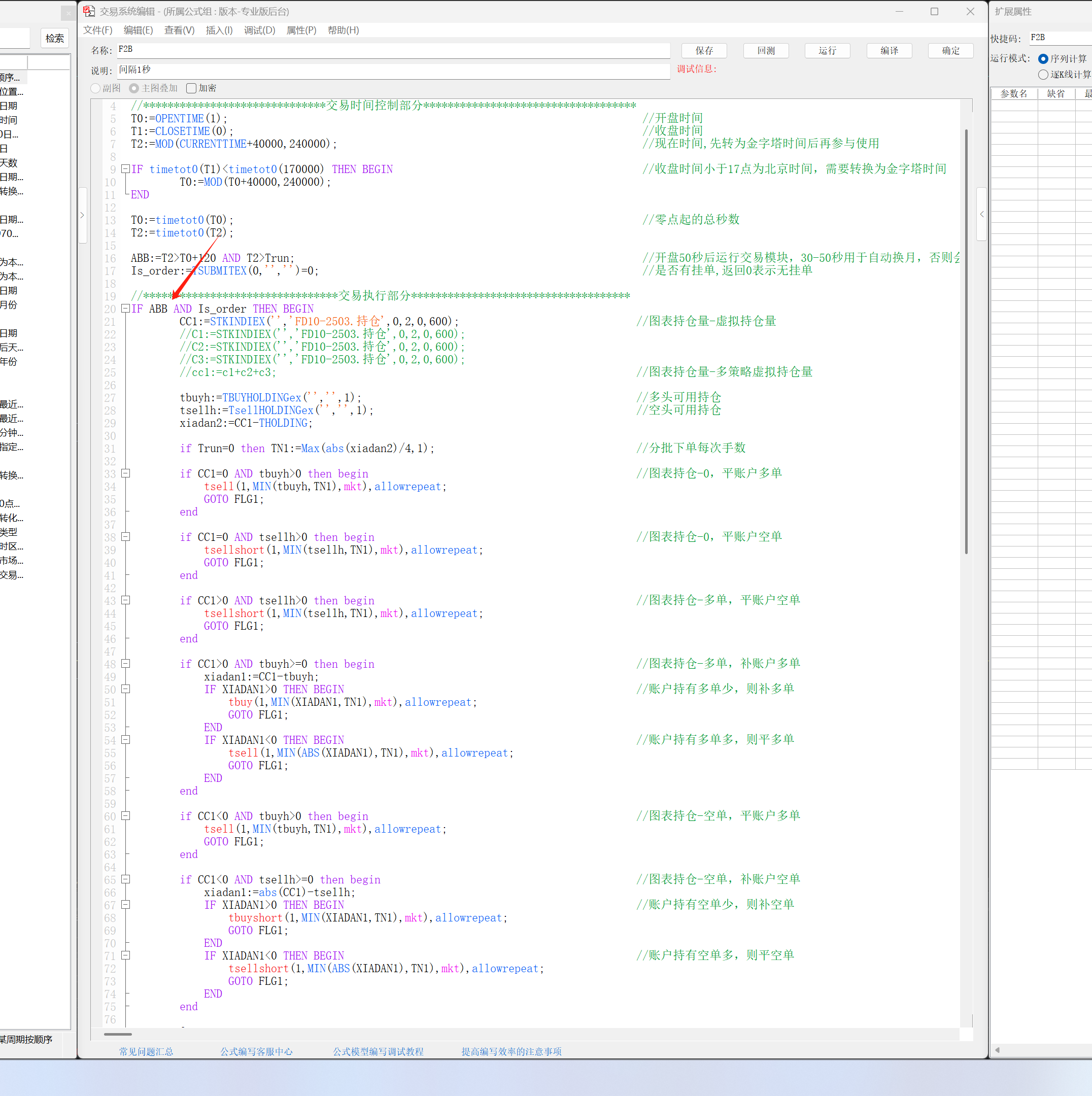
Task: Open the 编辑(E) menu
Action: pyautogui.click(x=139, y=30)
